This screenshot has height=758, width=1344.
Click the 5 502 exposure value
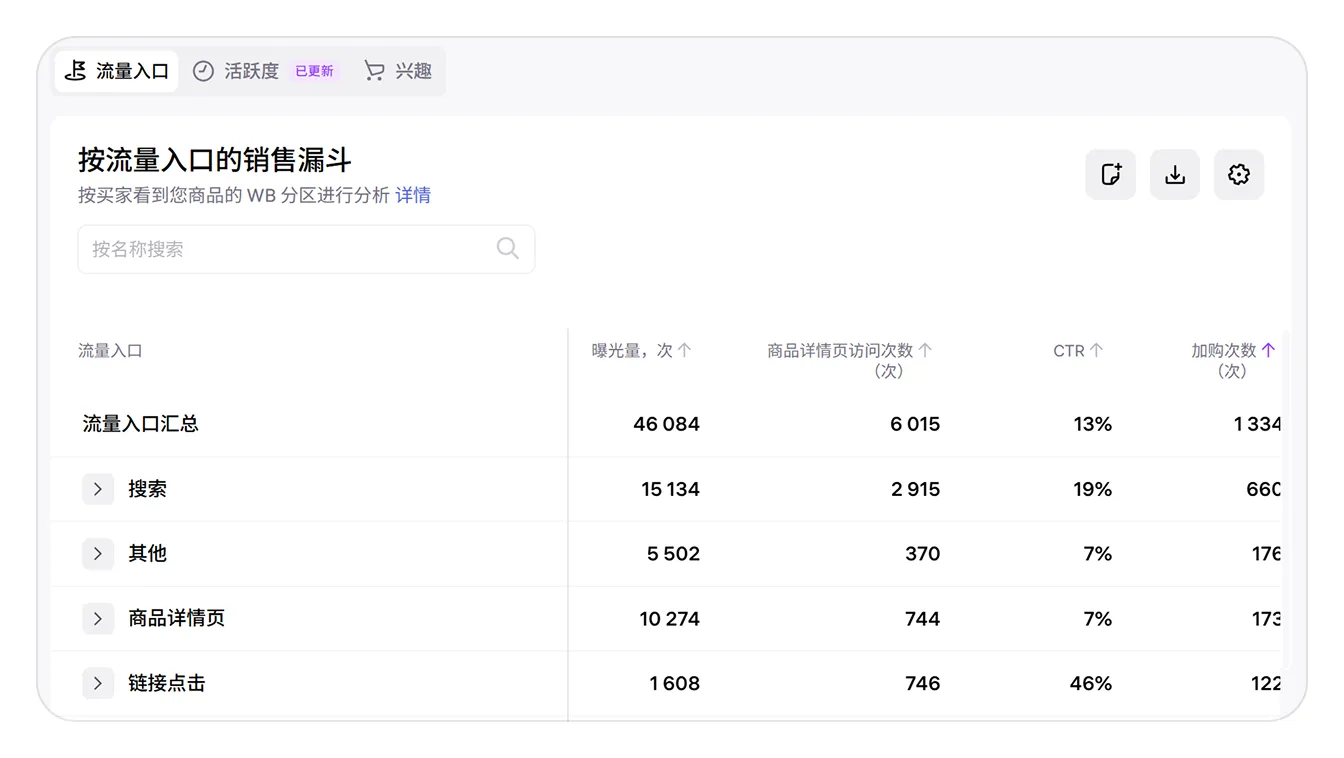tap(674, 554)
